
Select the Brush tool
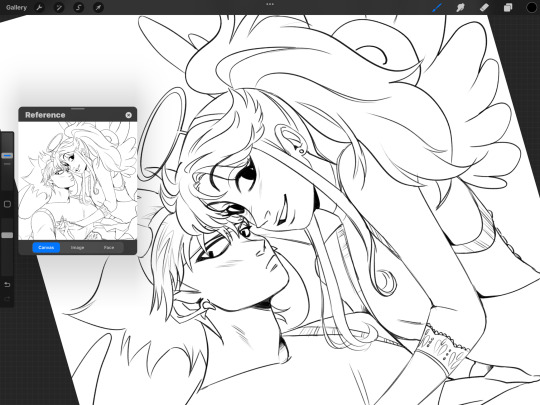click(437, 7)
